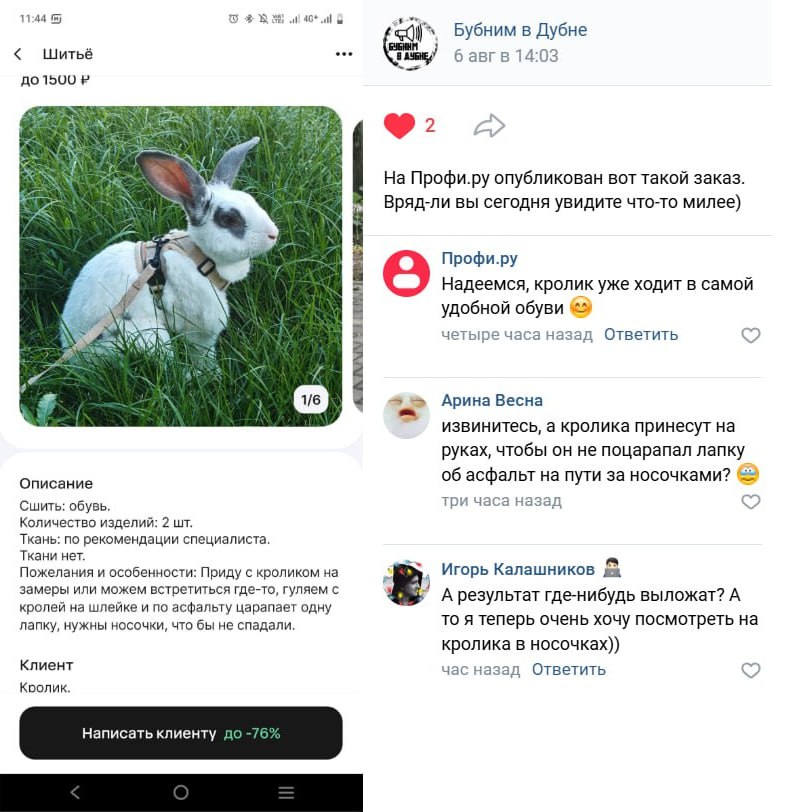Image resolution: width=787 pixels, height=812 pixels.
Task: Like the Профи.ру comment
Action: point(751,335)
